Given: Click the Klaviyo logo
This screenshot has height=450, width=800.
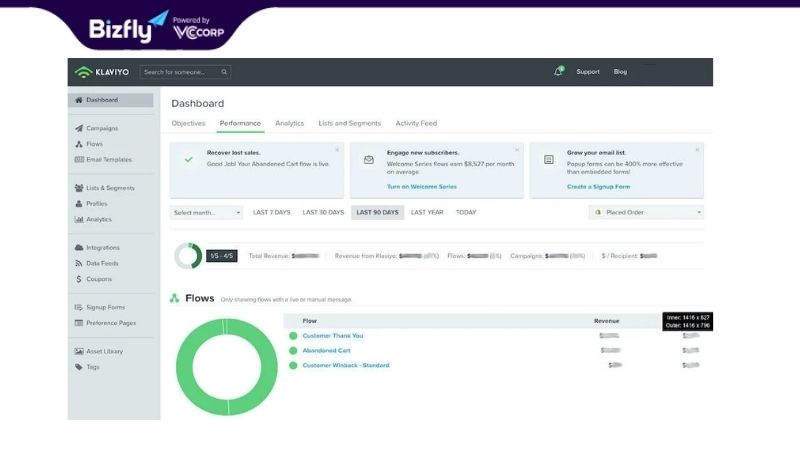Looking at the screenshot, I should 102,72.
